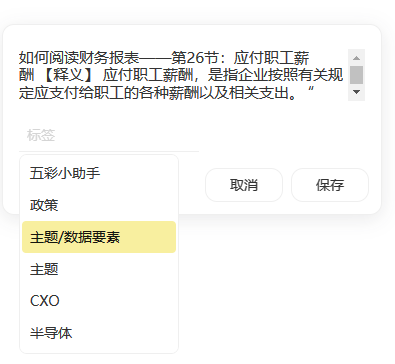Select the 半导体 tag option
Image resolution: width=395 pixels, height=364 pixels.
coord(99,333)
